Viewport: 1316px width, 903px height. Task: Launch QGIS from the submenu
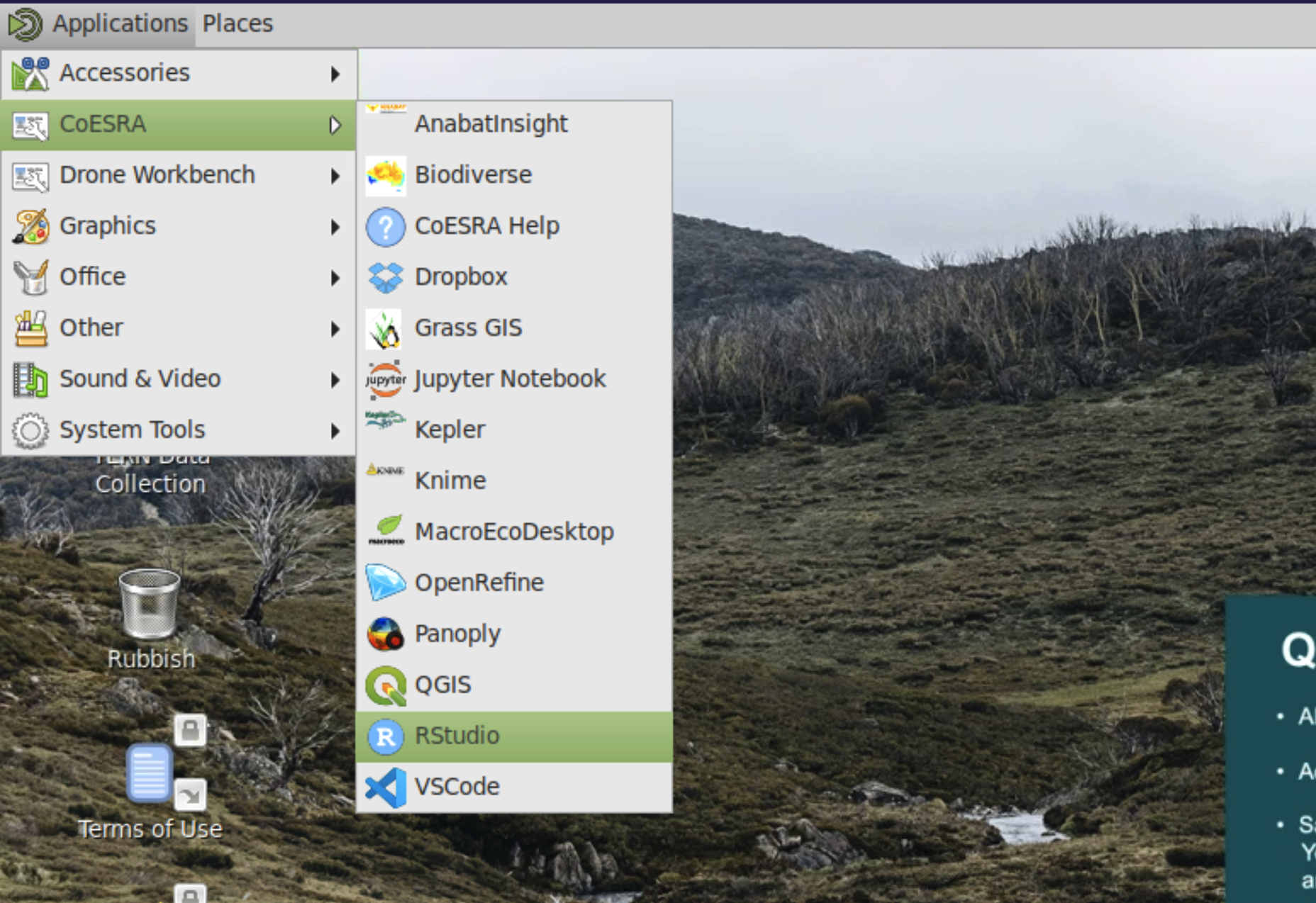click(x=515, y=685)
